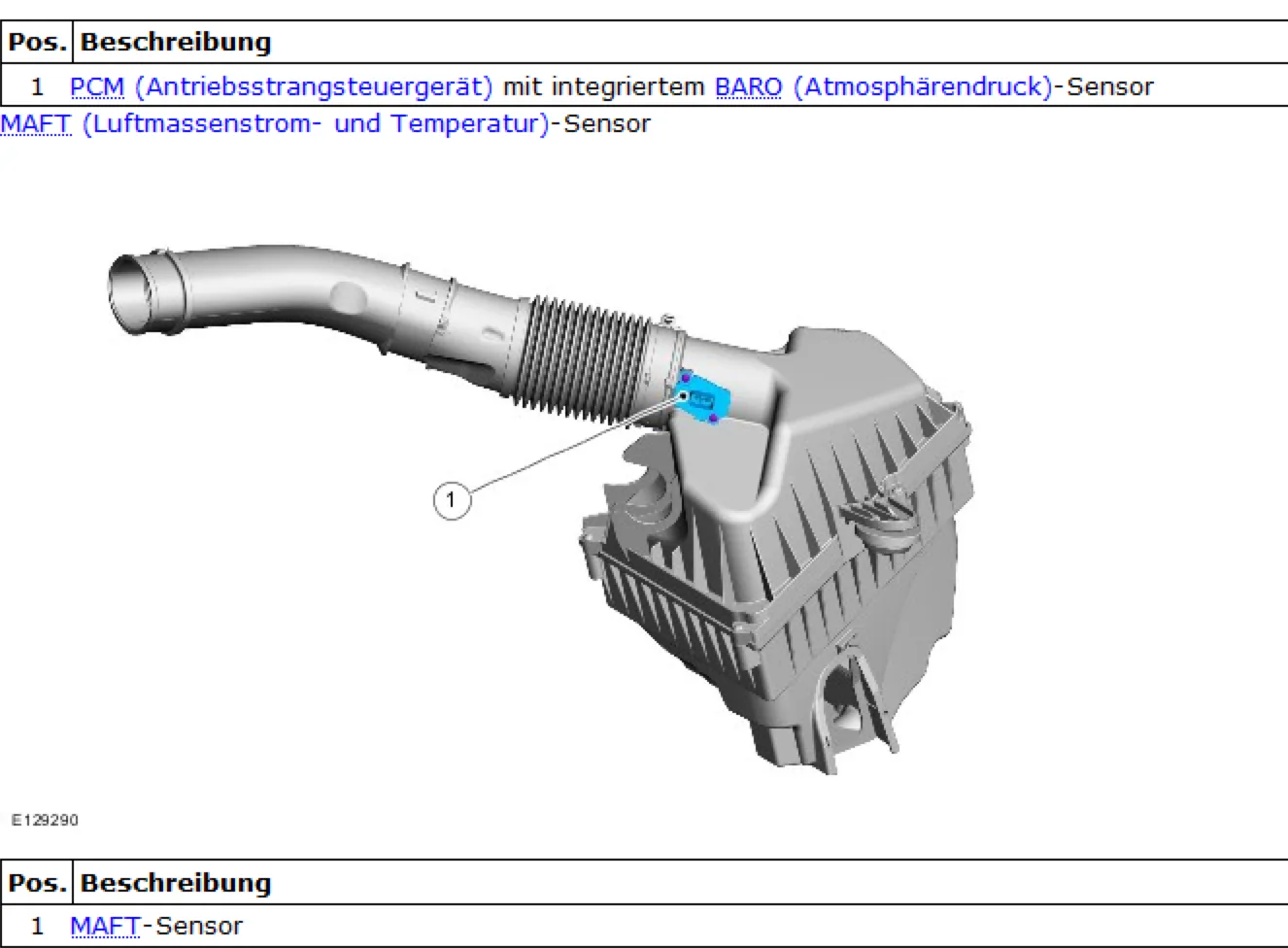Click position number 1 in MAFT-Sensor row
The width and height of the screenshot is (1288, 948).
[x=37, y=926]
